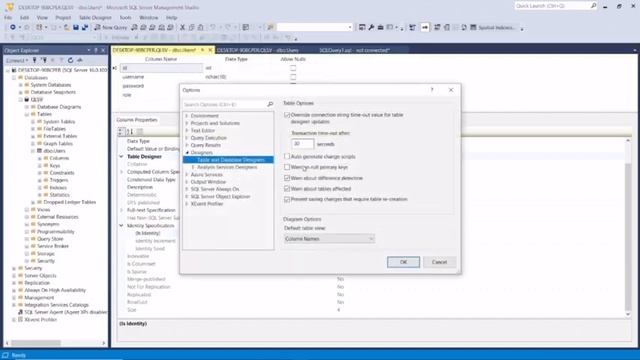Expand Text Editor node in Options tree
Image resolution: width=640 pixels, height=360 pixels.
187,130
